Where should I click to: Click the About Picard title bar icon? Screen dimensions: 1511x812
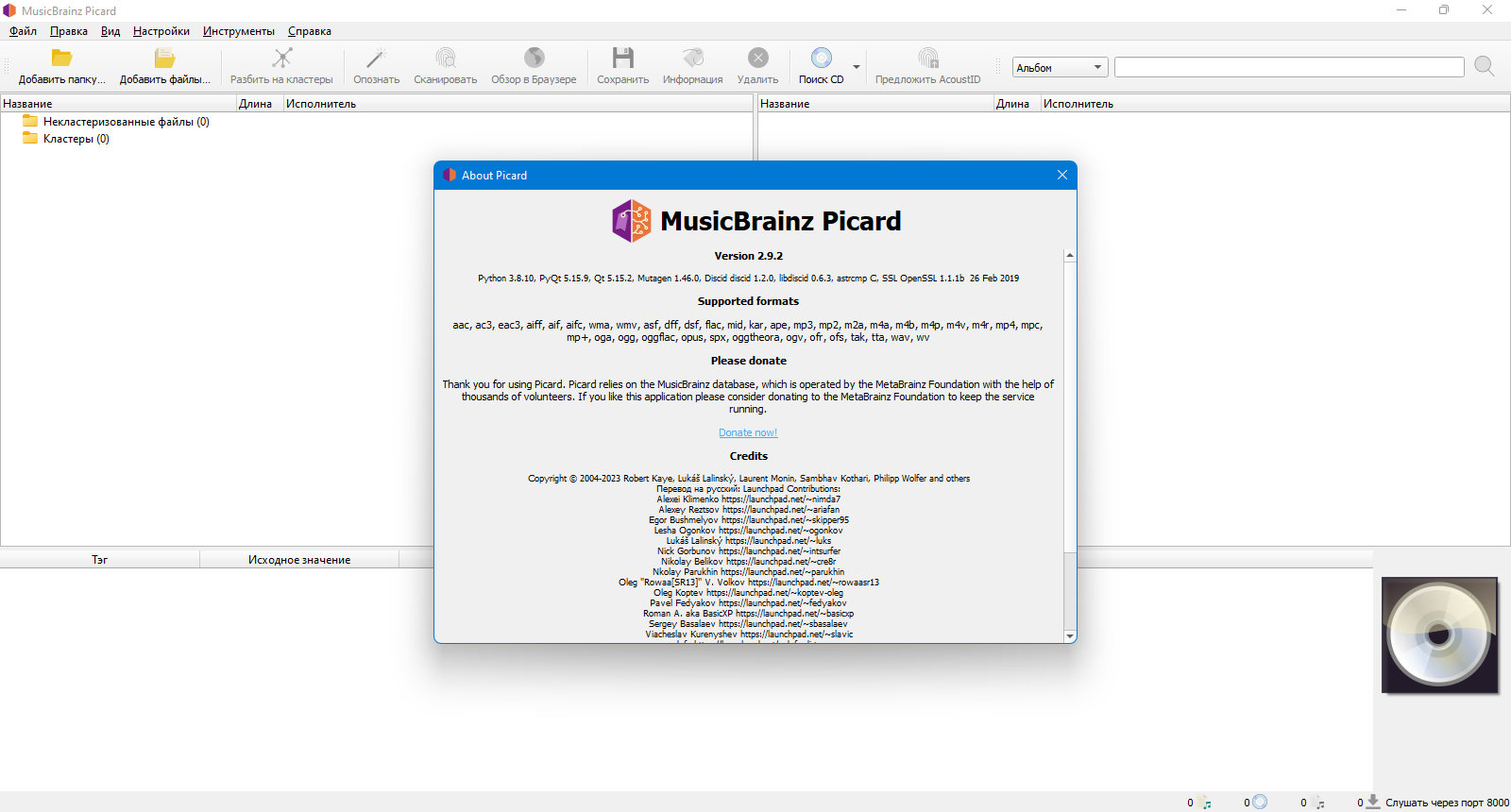point(450,175)
